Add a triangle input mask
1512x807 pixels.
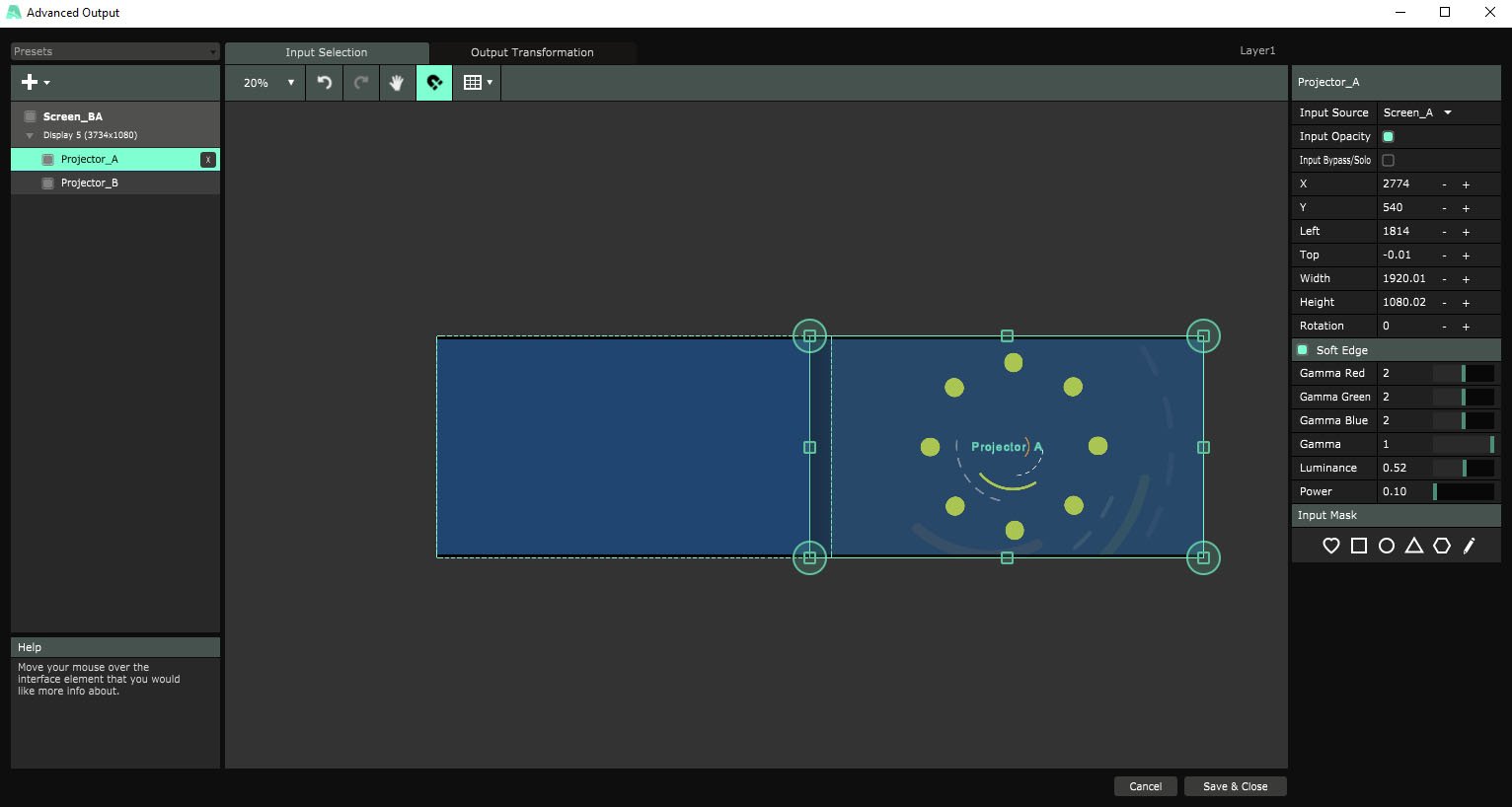tap(1413, 546)
